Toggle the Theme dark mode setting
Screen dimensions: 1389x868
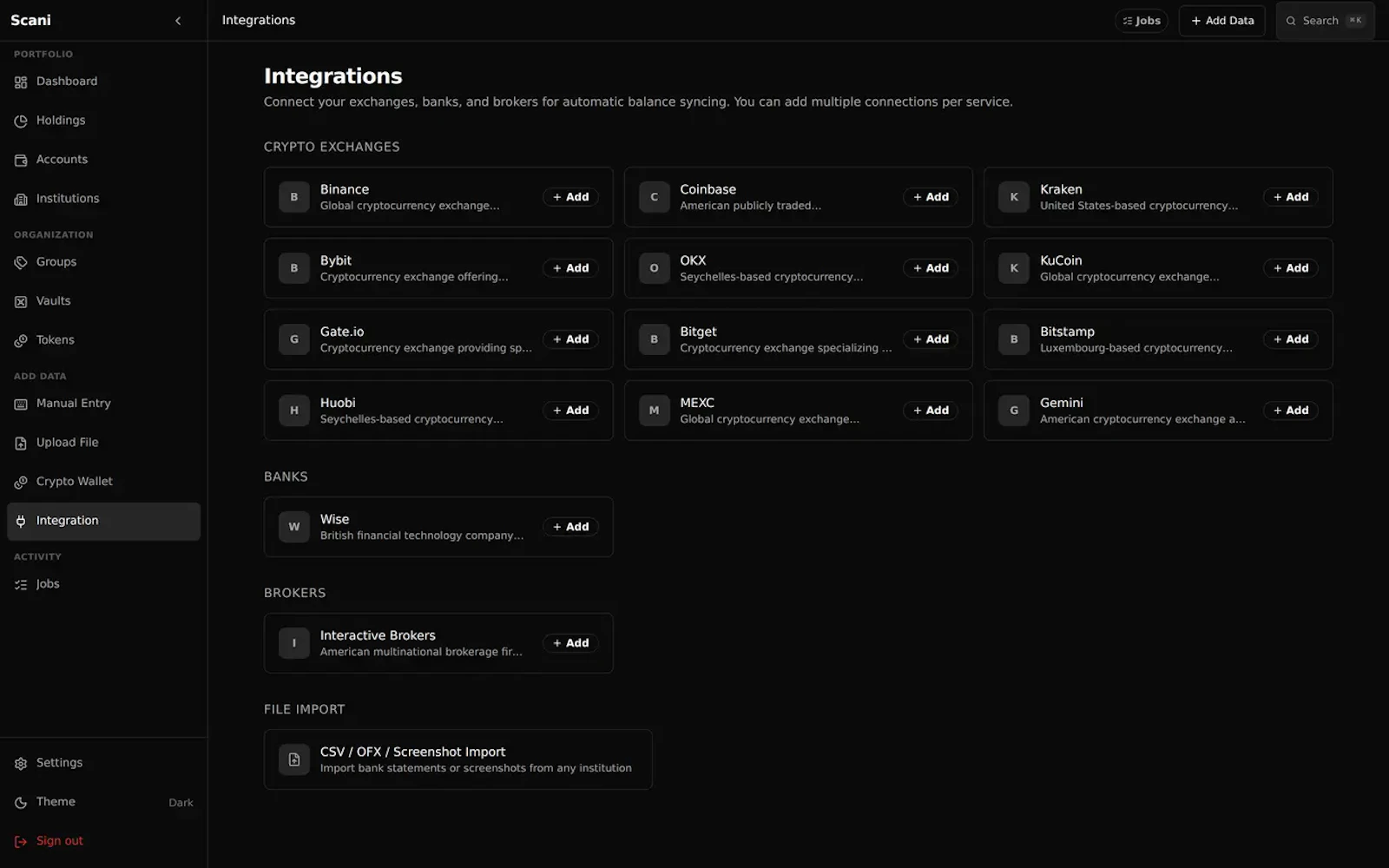pos(103,802)
